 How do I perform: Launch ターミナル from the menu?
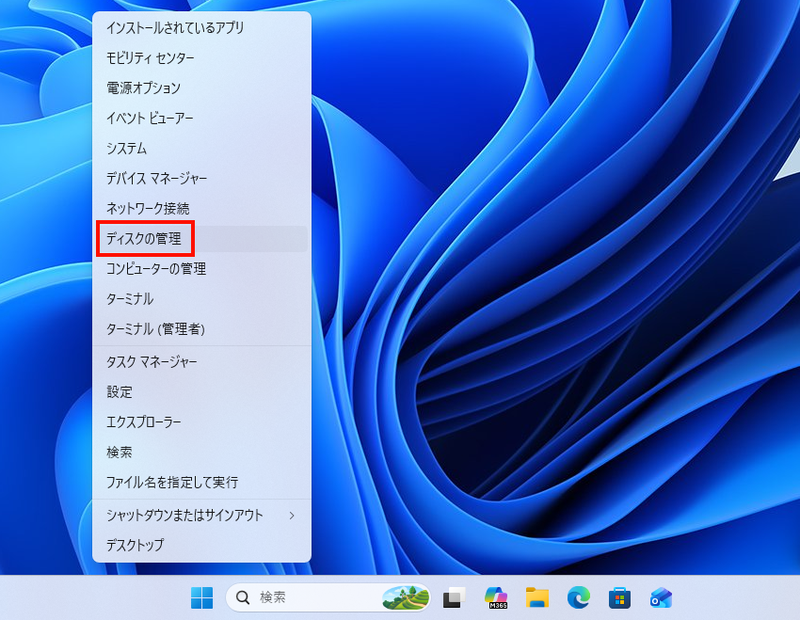click(x=202, y=299)
